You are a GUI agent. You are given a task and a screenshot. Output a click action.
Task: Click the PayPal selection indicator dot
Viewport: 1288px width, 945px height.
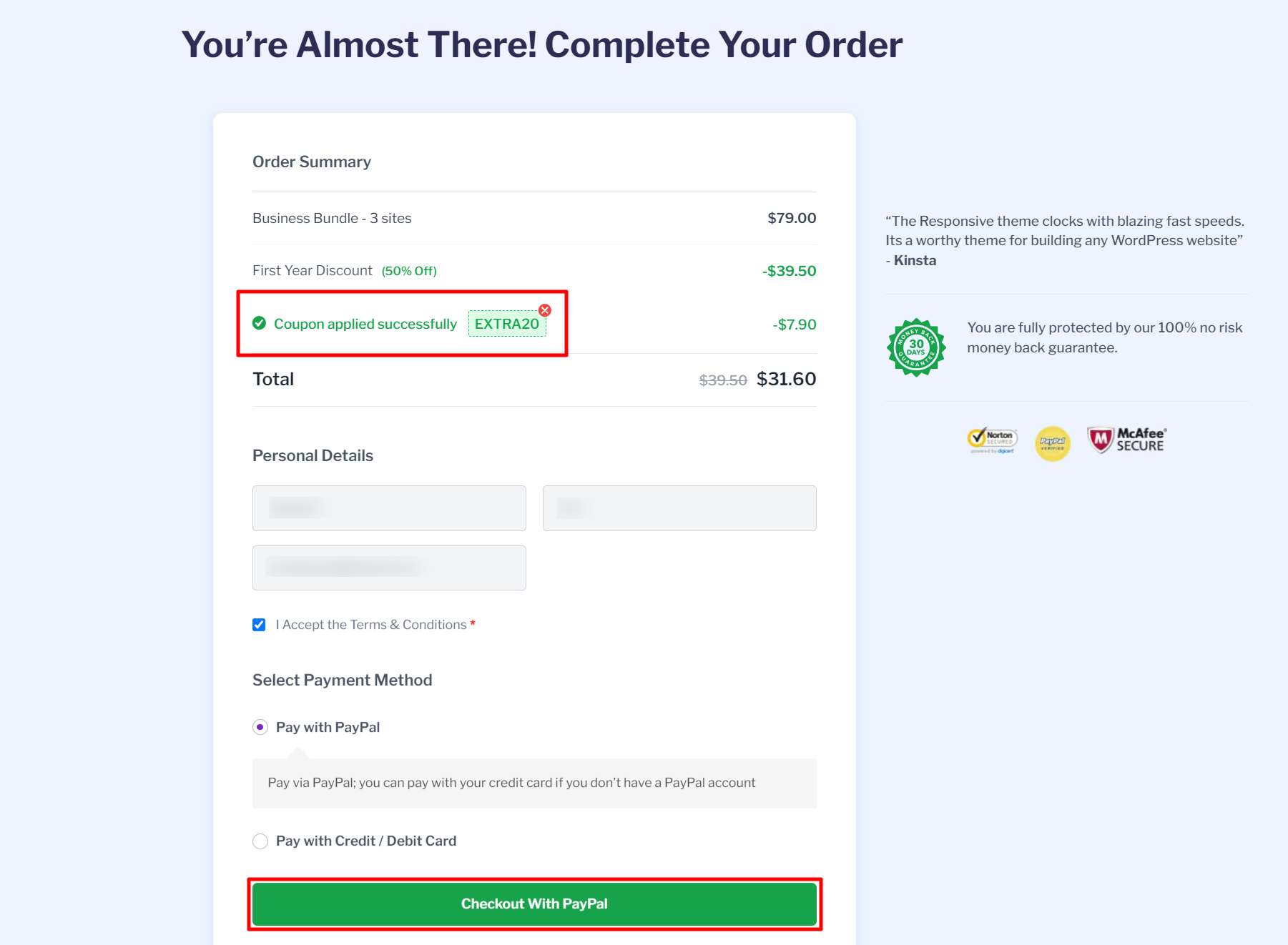coord(260,727)
